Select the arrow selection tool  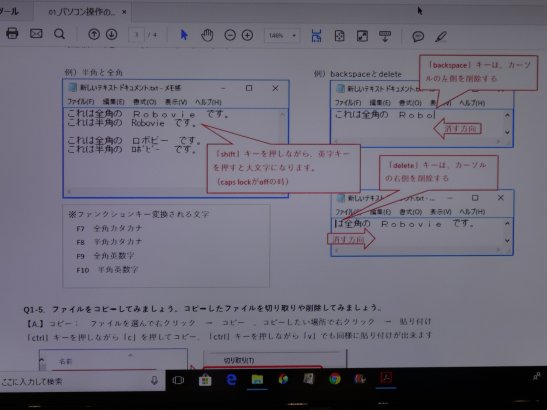point(184,35)
